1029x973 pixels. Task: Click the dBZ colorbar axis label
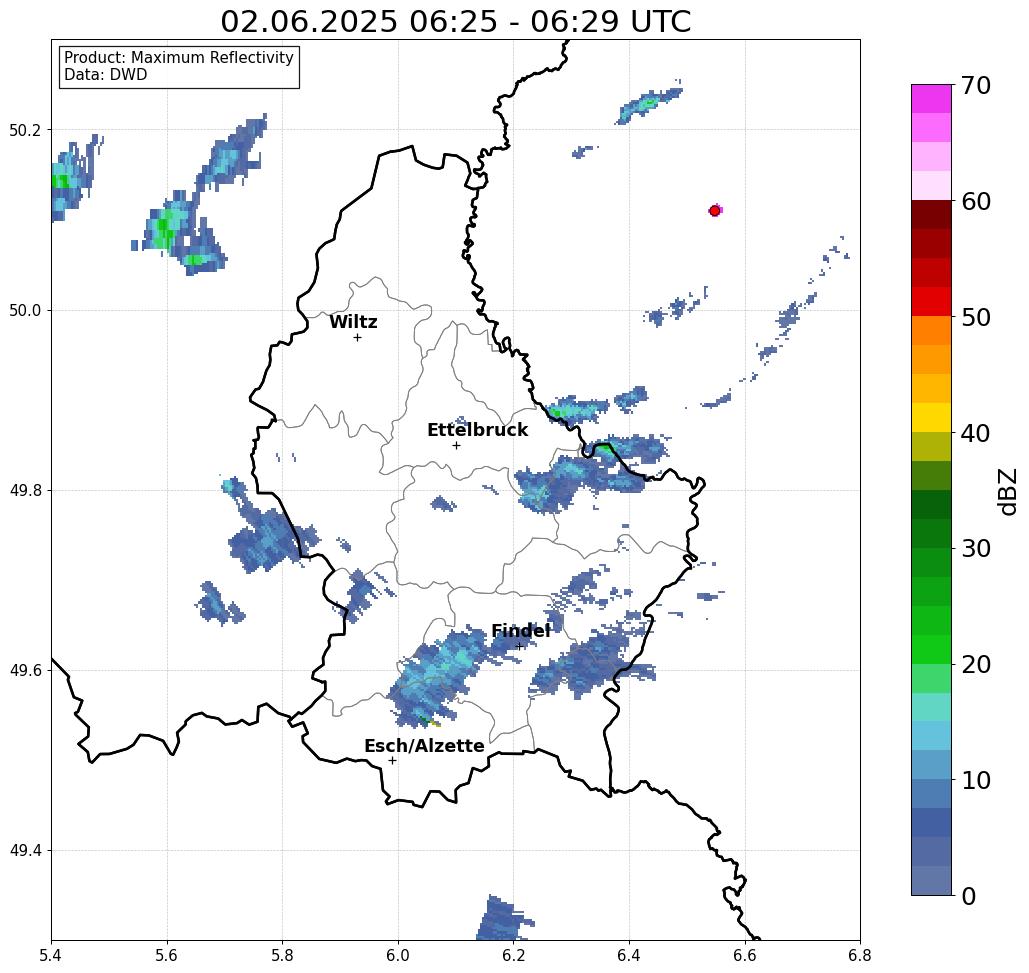1007,491
